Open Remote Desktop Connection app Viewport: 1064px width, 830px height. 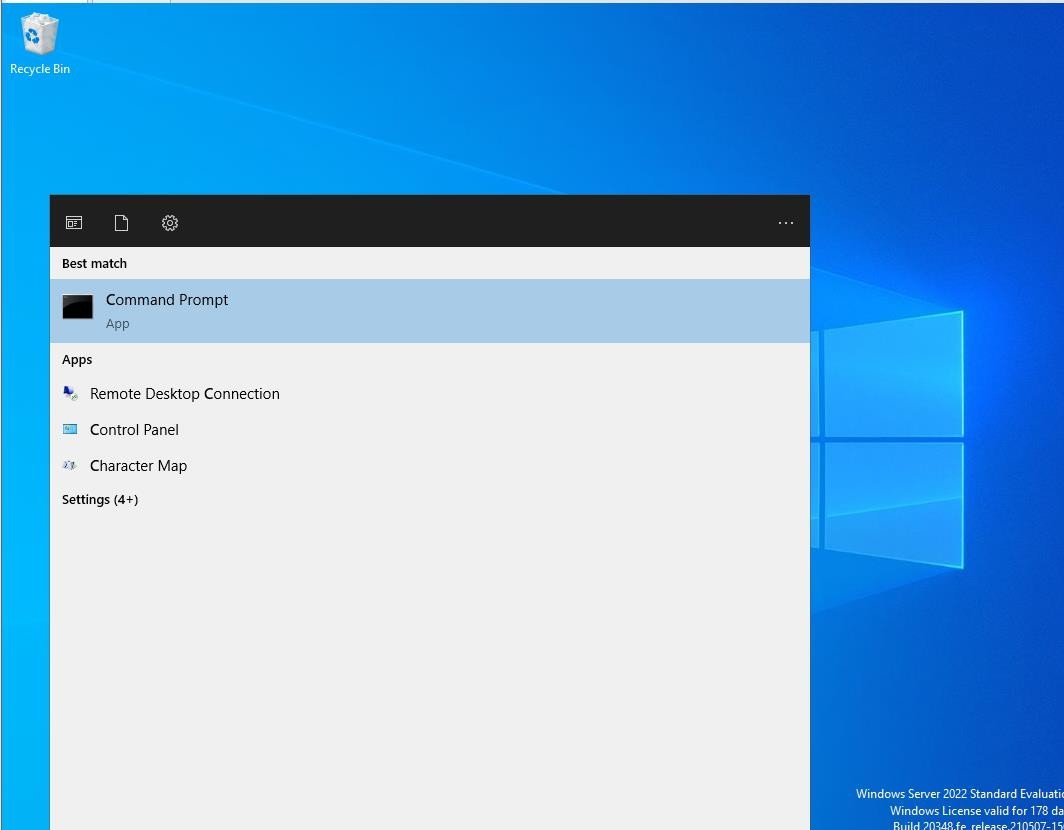(x=430, y=394)
